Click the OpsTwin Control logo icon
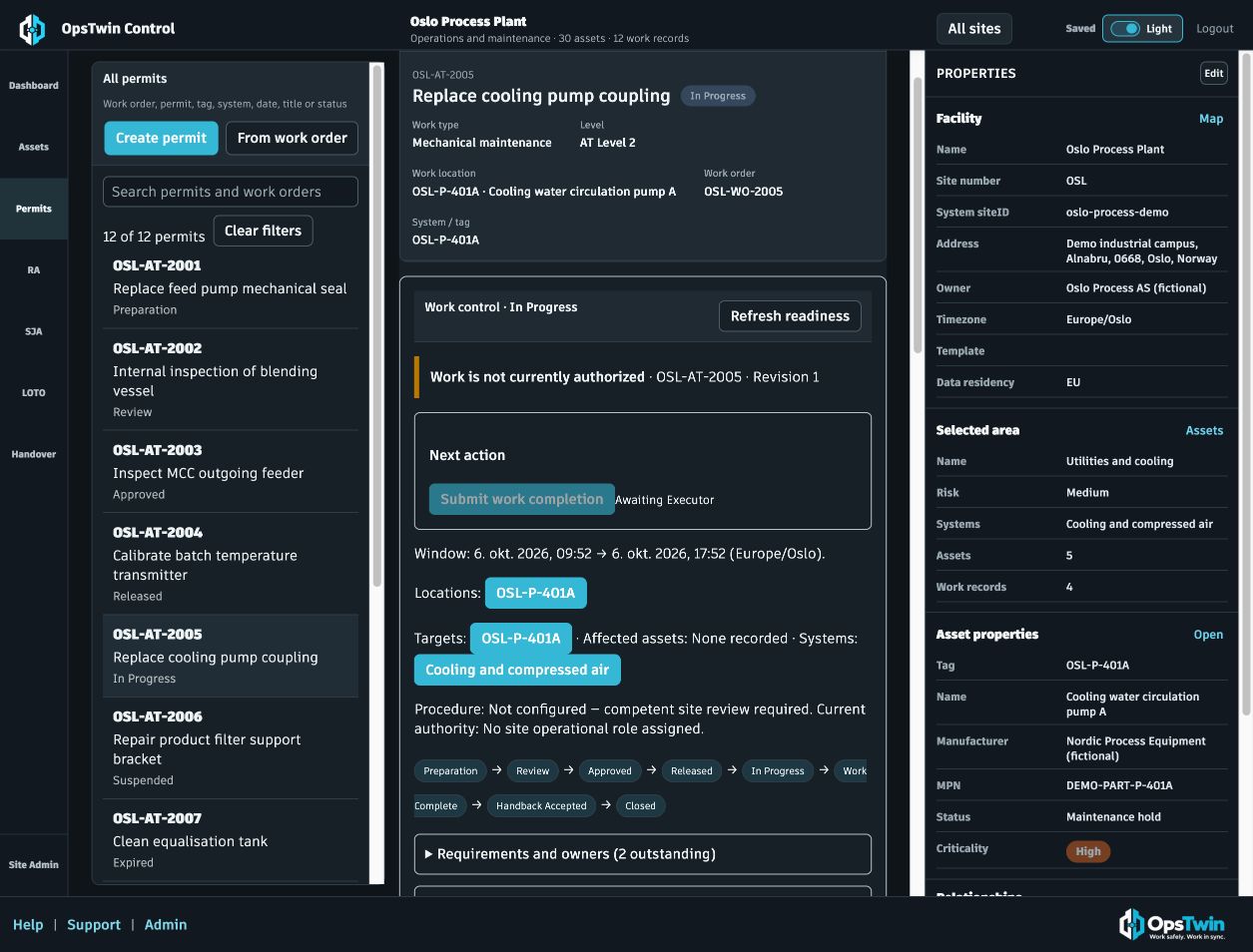This screenshot has height=952, width=1253. (32, 29)
